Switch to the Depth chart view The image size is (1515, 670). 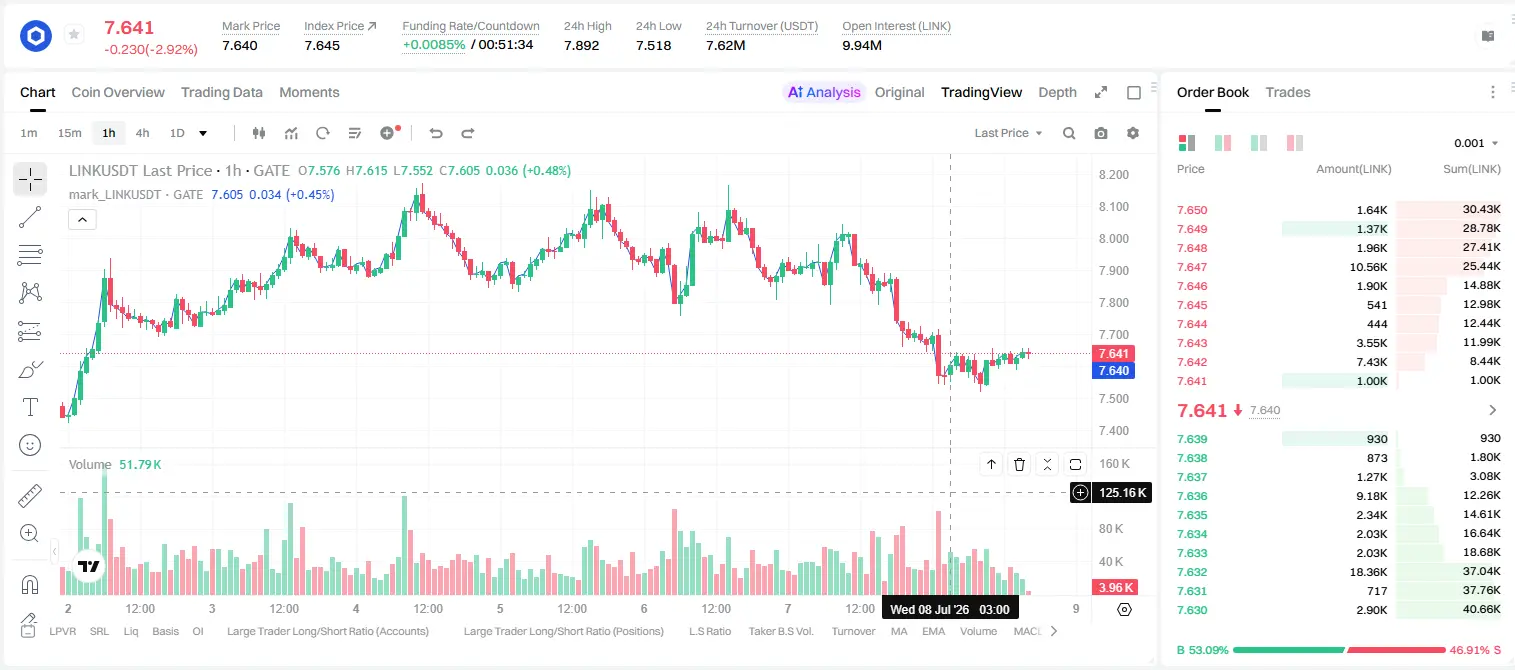[x=1057, y=92]
